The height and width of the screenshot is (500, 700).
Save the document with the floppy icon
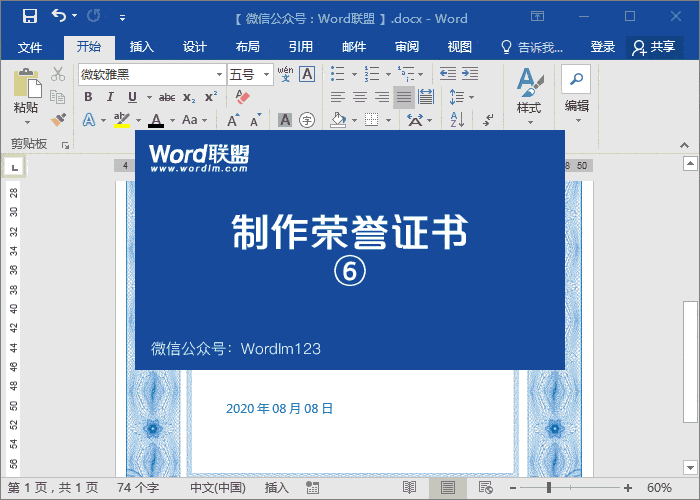click(x=30, y=17)
